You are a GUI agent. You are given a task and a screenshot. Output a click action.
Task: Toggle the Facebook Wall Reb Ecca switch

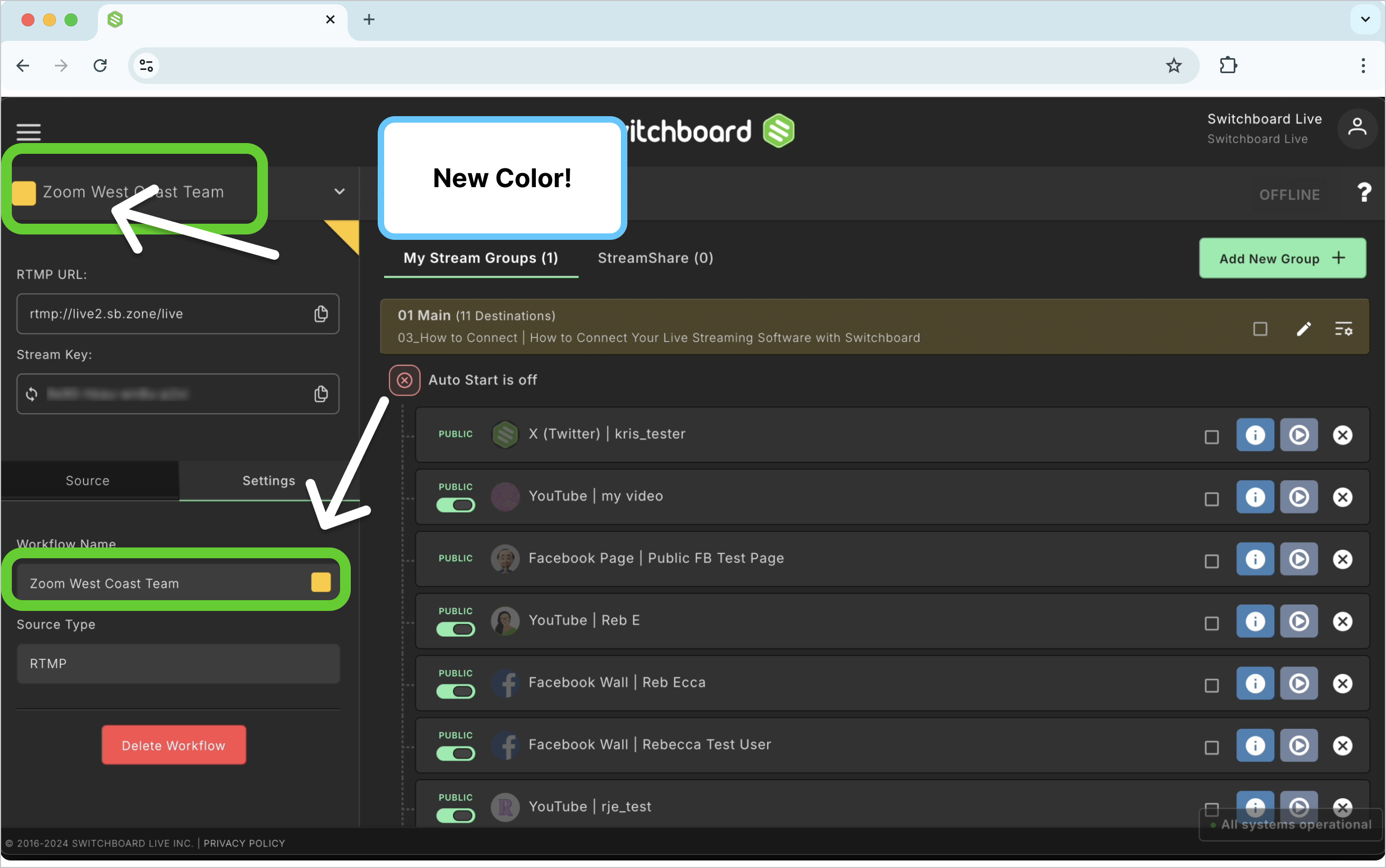[x=455, y=691]
